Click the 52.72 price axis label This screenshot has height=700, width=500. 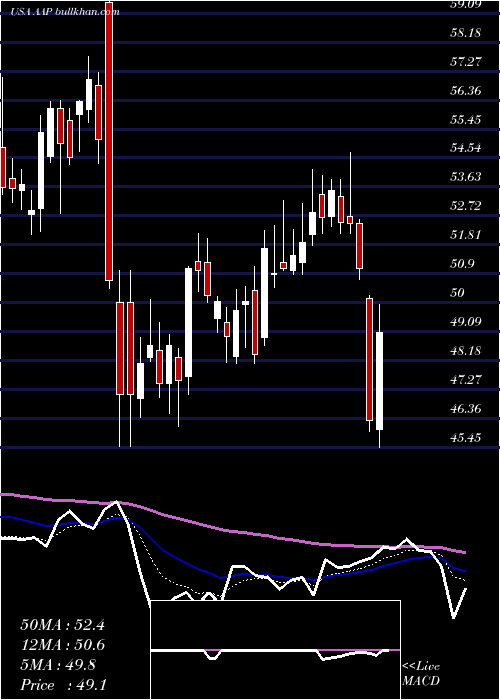pyautogui.click(x=465, y=206)
